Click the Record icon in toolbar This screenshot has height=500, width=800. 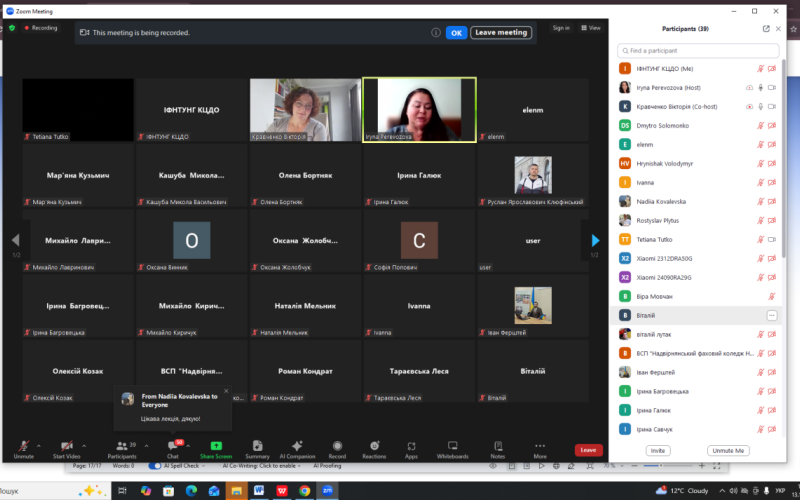(x=337, y=449)
